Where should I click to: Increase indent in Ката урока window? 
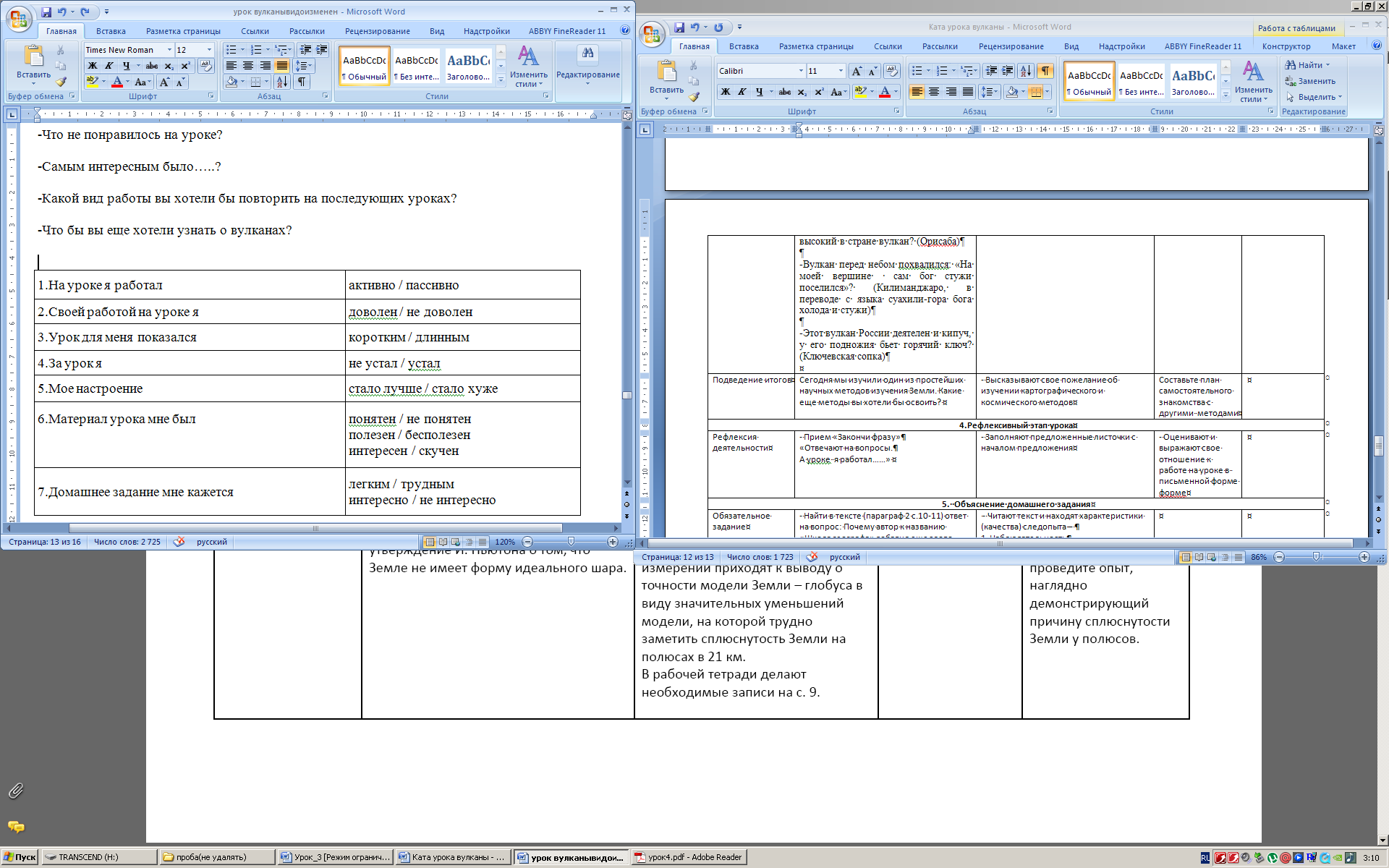click(1008, 71)
